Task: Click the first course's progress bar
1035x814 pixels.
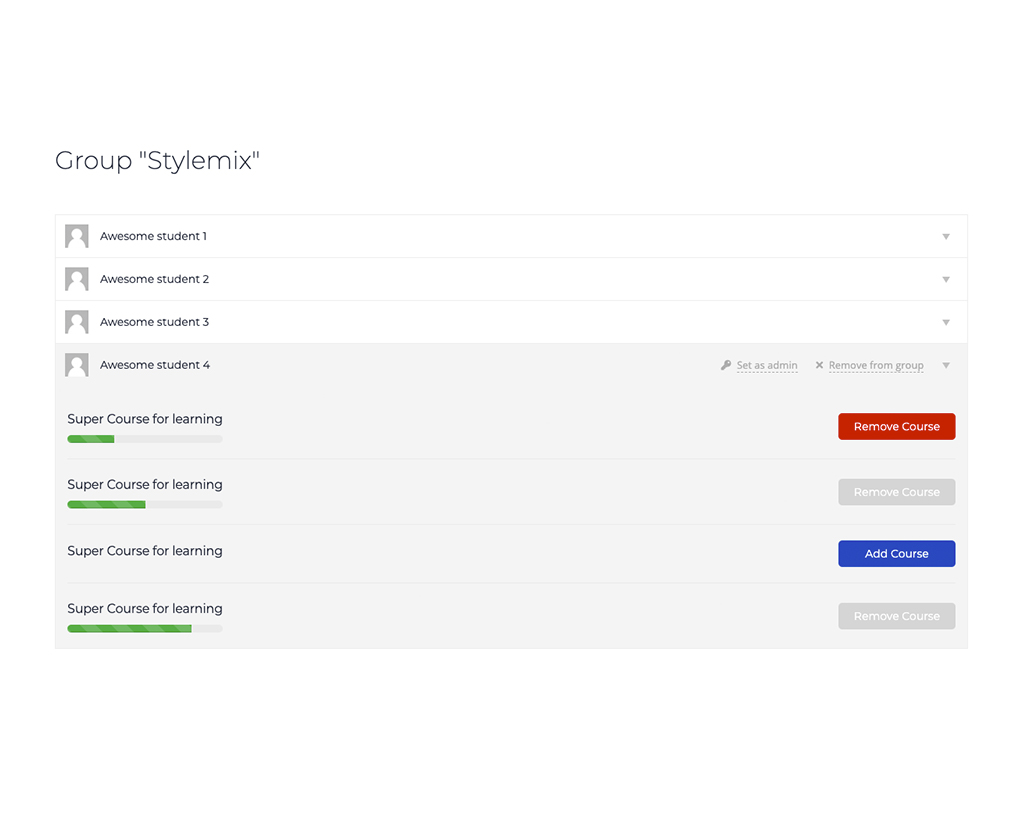Action: [x=144, y=439]
